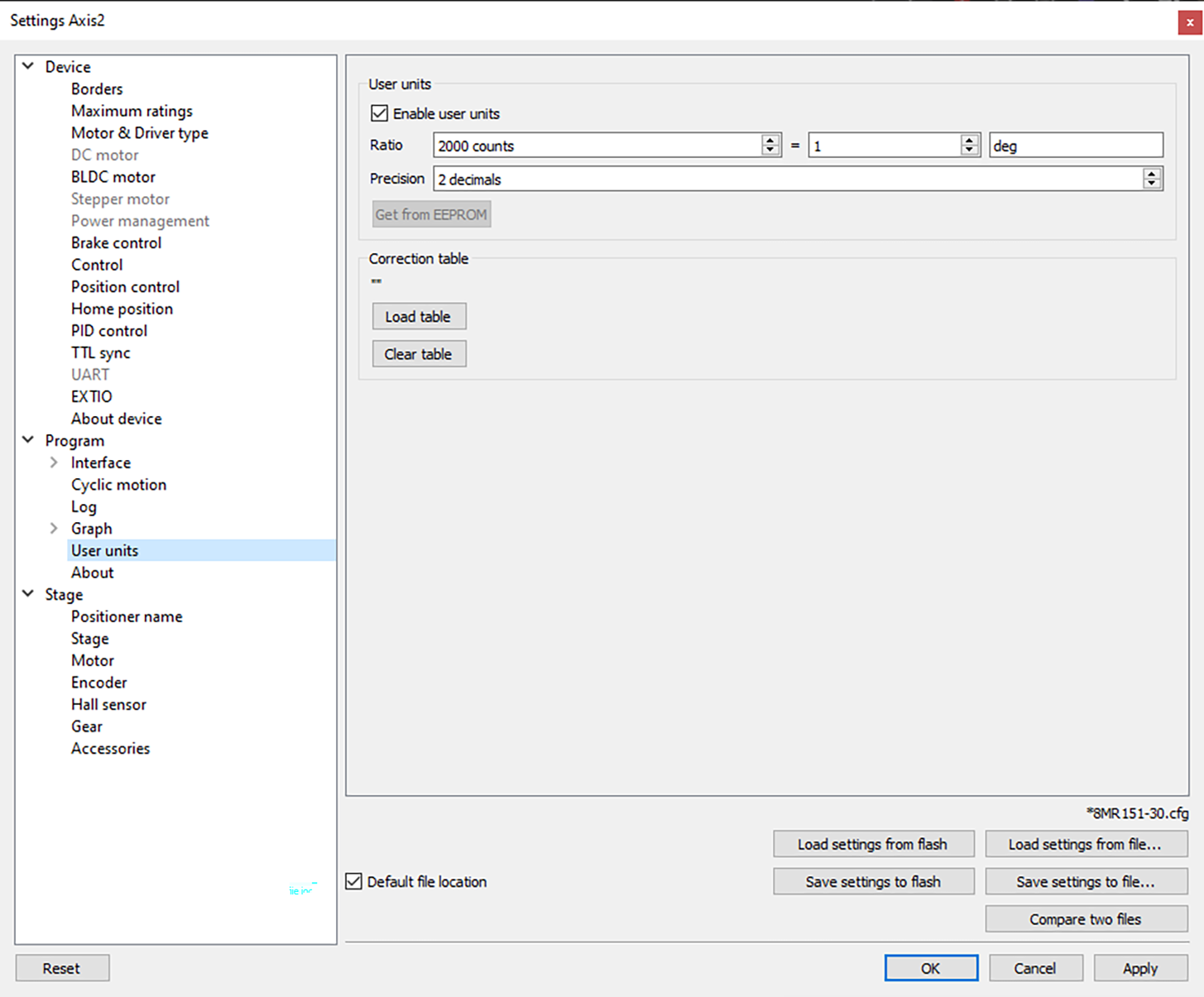
Task: Open the Encoder stage settings
Action: tap(99, 683)
